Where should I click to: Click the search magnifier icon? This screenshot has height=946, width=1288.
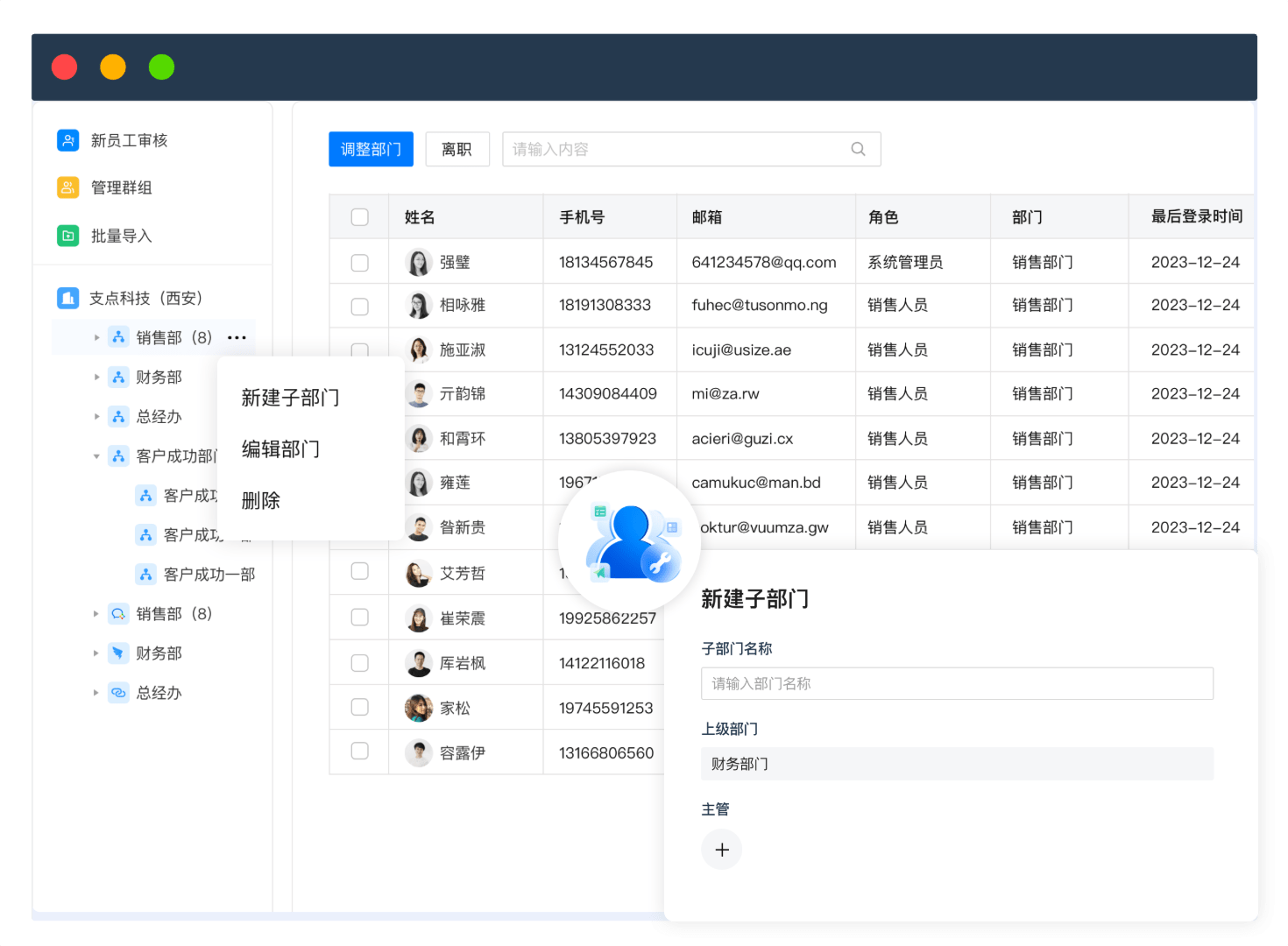(x=858, y=149)
